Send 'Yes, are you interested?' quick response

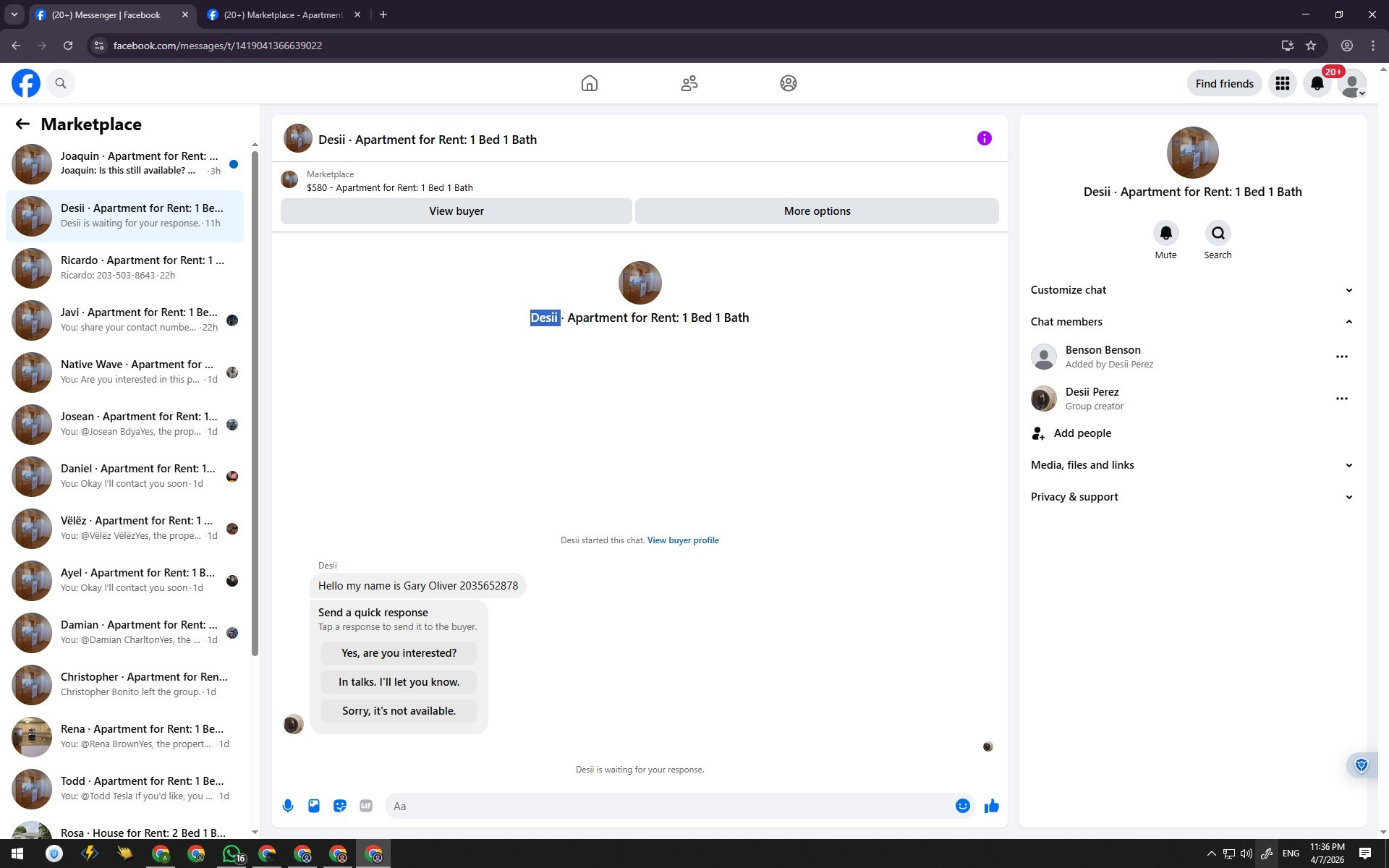coord(399,653)
